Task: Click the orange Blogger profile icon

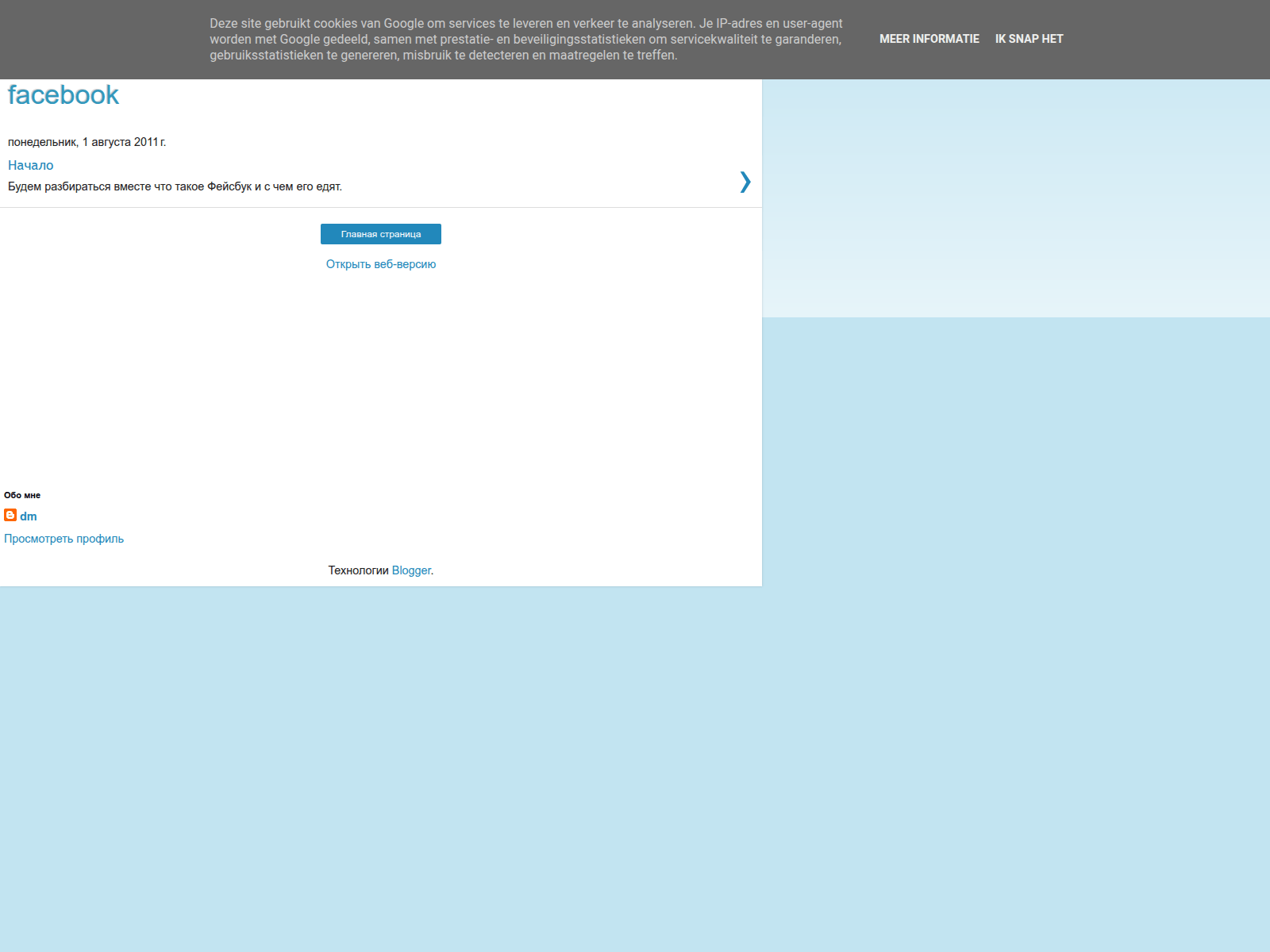Action: pos(10,515)
